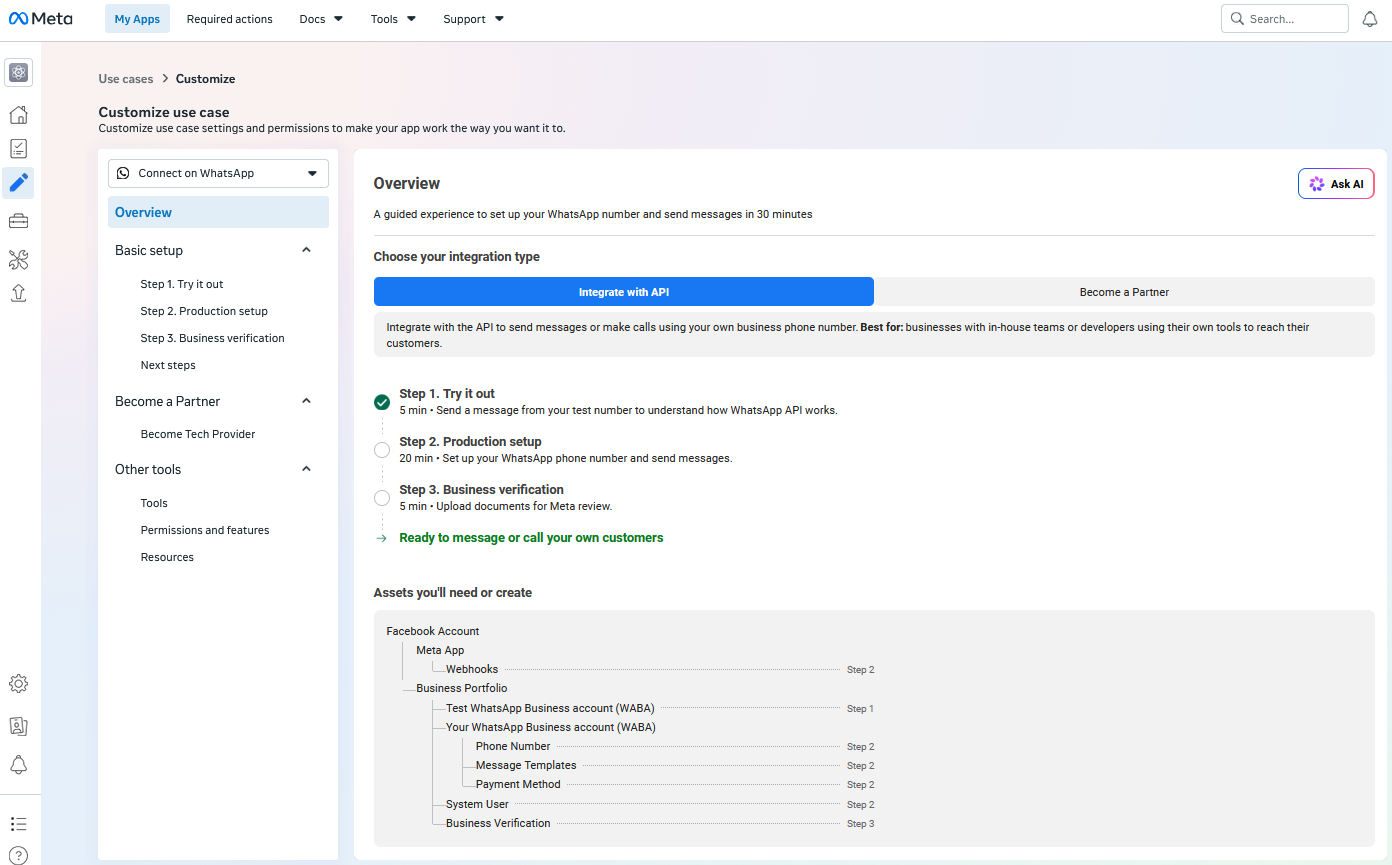Open Step 3. Business verification in sidebar
Viewport: 1392px width, 865px height.
coord(212,338)
